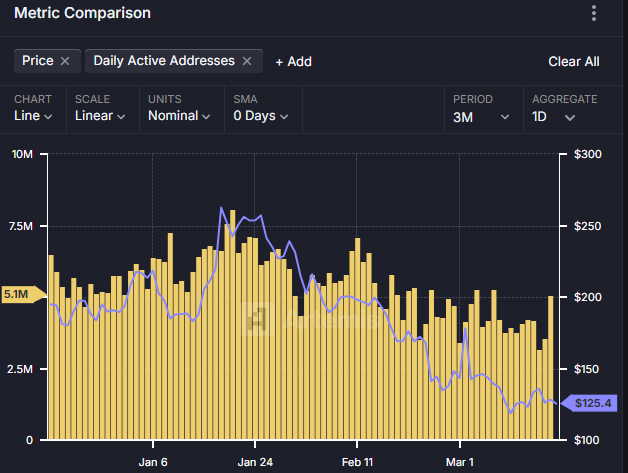Open the Units Nominal dropdown
Screen dimensions: 628x473
(x=179, y=115)
